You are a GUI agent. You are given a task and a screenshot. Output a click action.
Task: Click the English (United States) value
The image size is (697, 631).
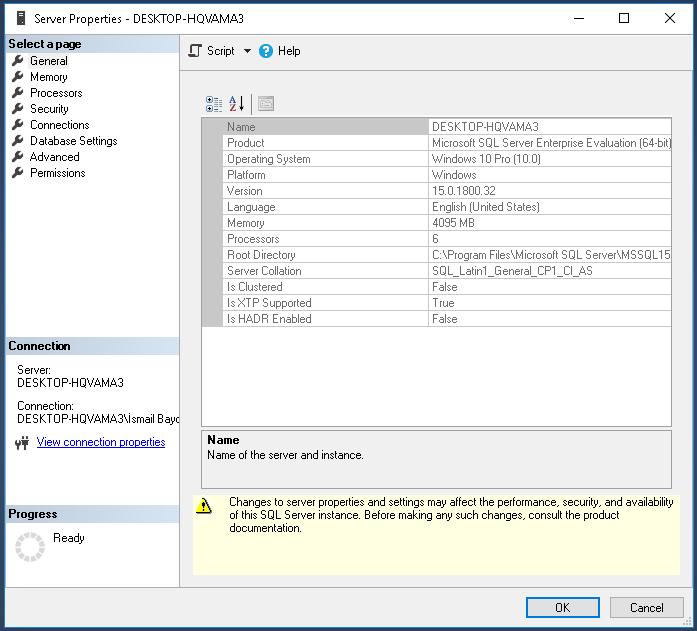485,207
